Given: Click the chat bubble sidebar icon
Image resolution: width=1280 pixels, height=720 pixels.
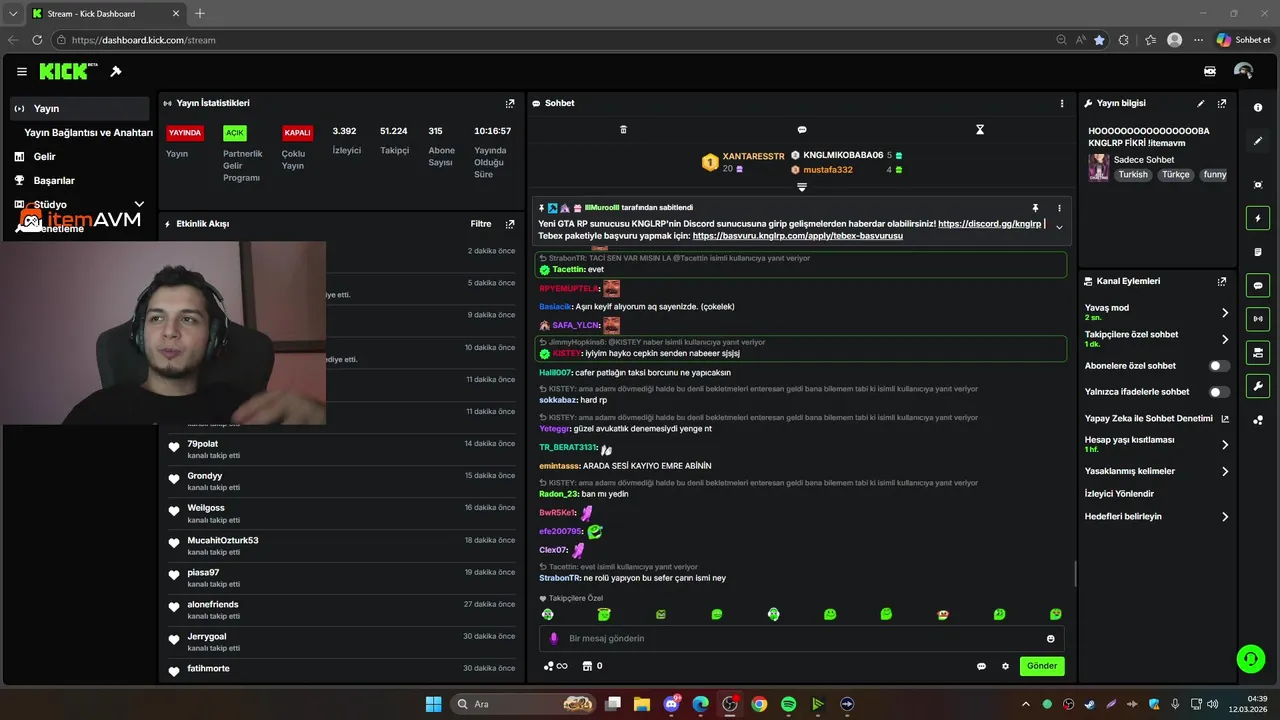Looking at the screenshot, I should pos(1258,285).
